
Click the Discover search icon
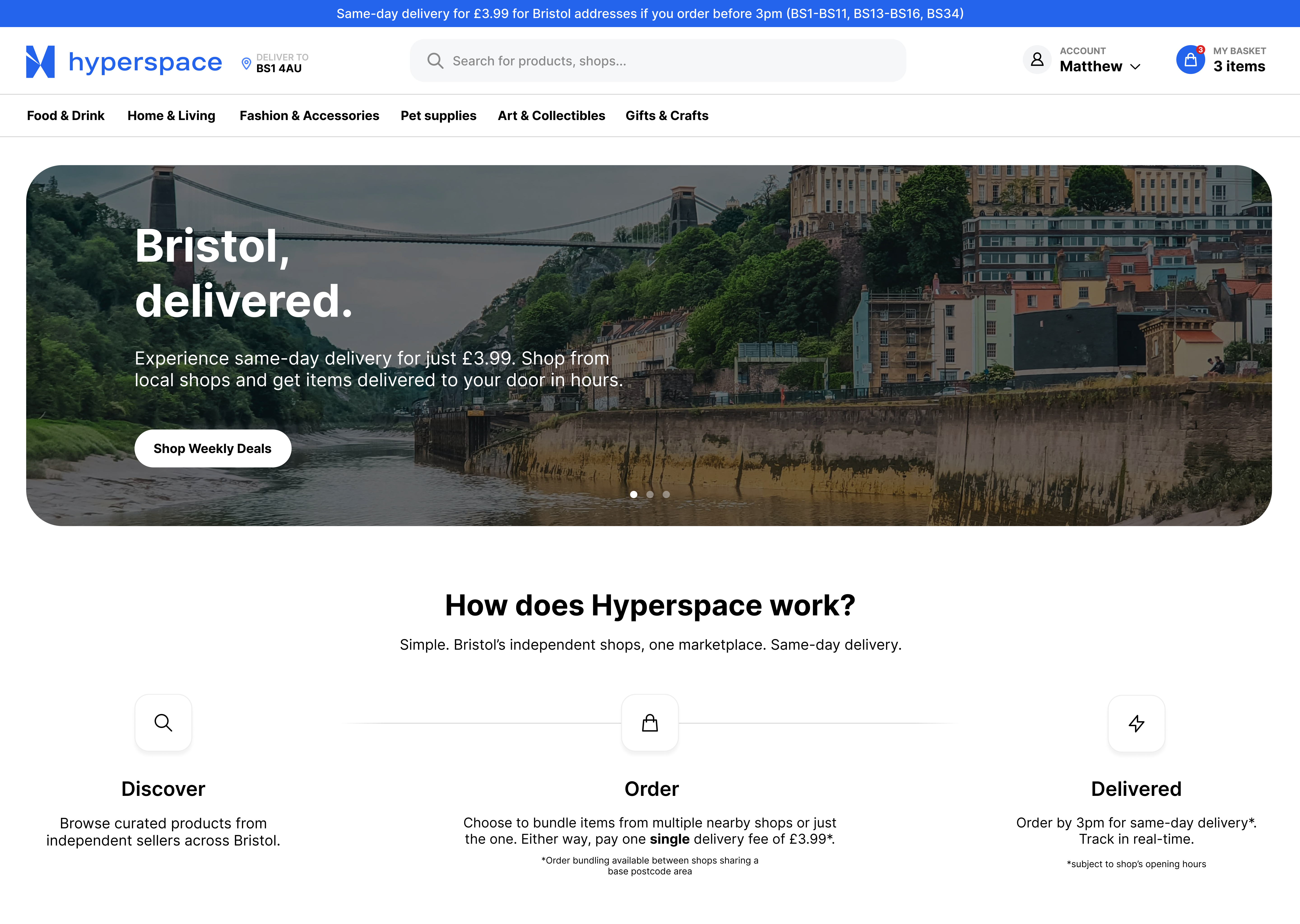[x=163, y=723]
